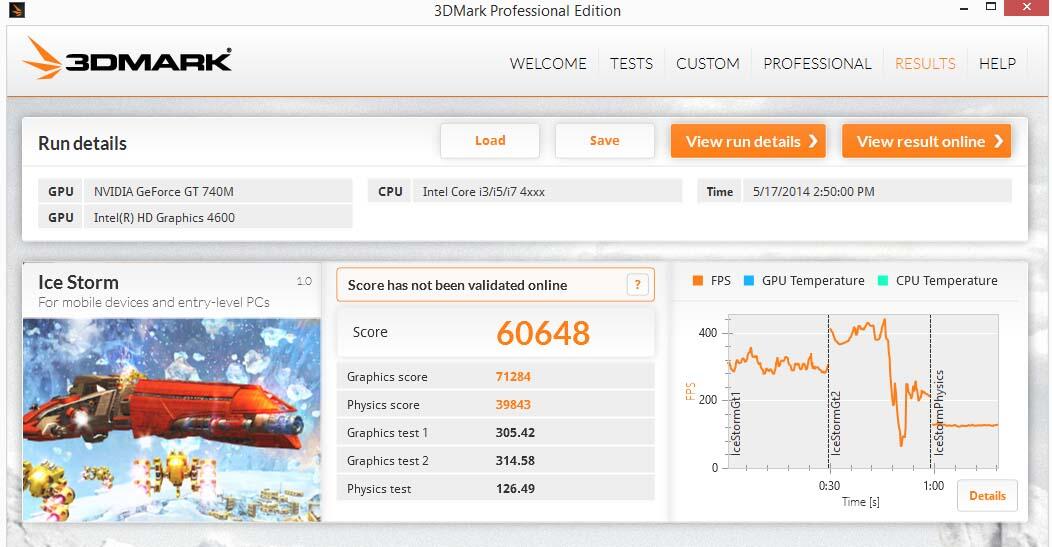Image resolution: width=1052 pixels, height=547 pixels.
Task: Click the 3DMark logo in header
Action: (x=127, y=60)
